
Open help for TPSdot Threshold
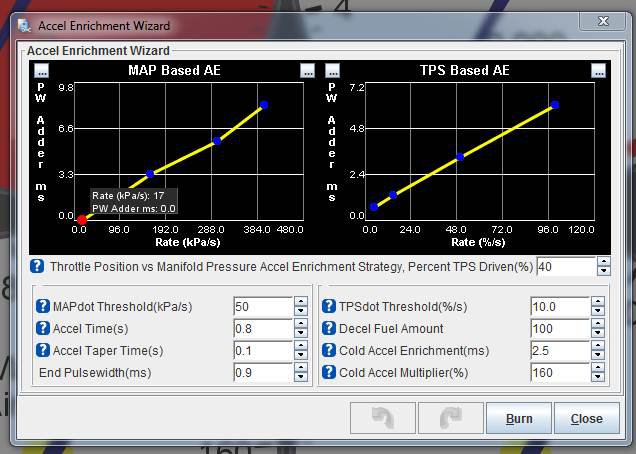pyautogui.click(x=329, y=307)
